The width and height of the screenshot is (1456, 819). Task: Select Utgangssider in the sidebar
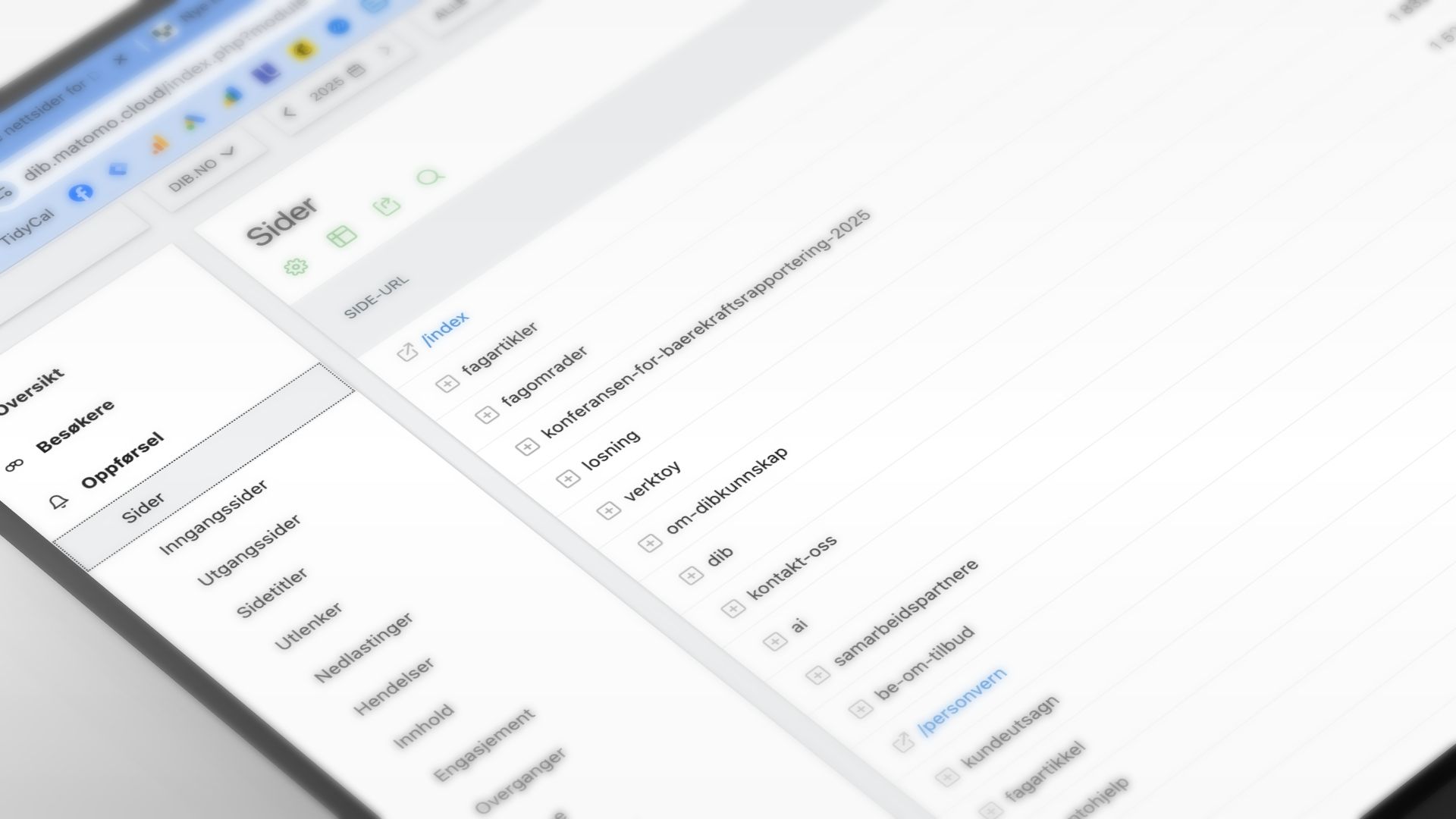tap(249, 551)
